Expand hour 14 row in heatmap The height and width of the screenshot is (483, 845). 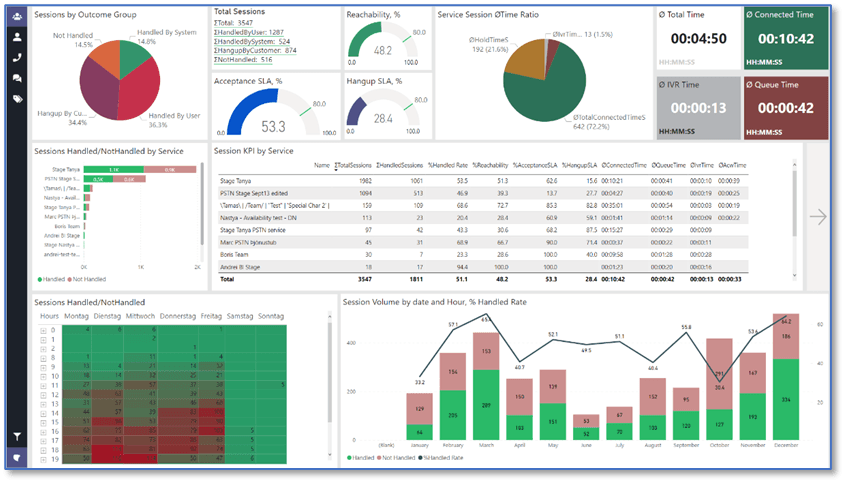(x=43, y=413)
